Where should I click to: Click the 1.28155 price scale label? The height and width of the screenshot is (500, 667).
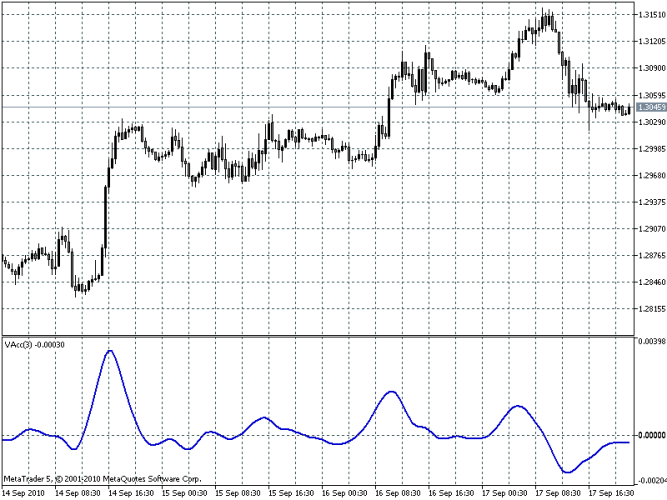(x=652, y=309)
